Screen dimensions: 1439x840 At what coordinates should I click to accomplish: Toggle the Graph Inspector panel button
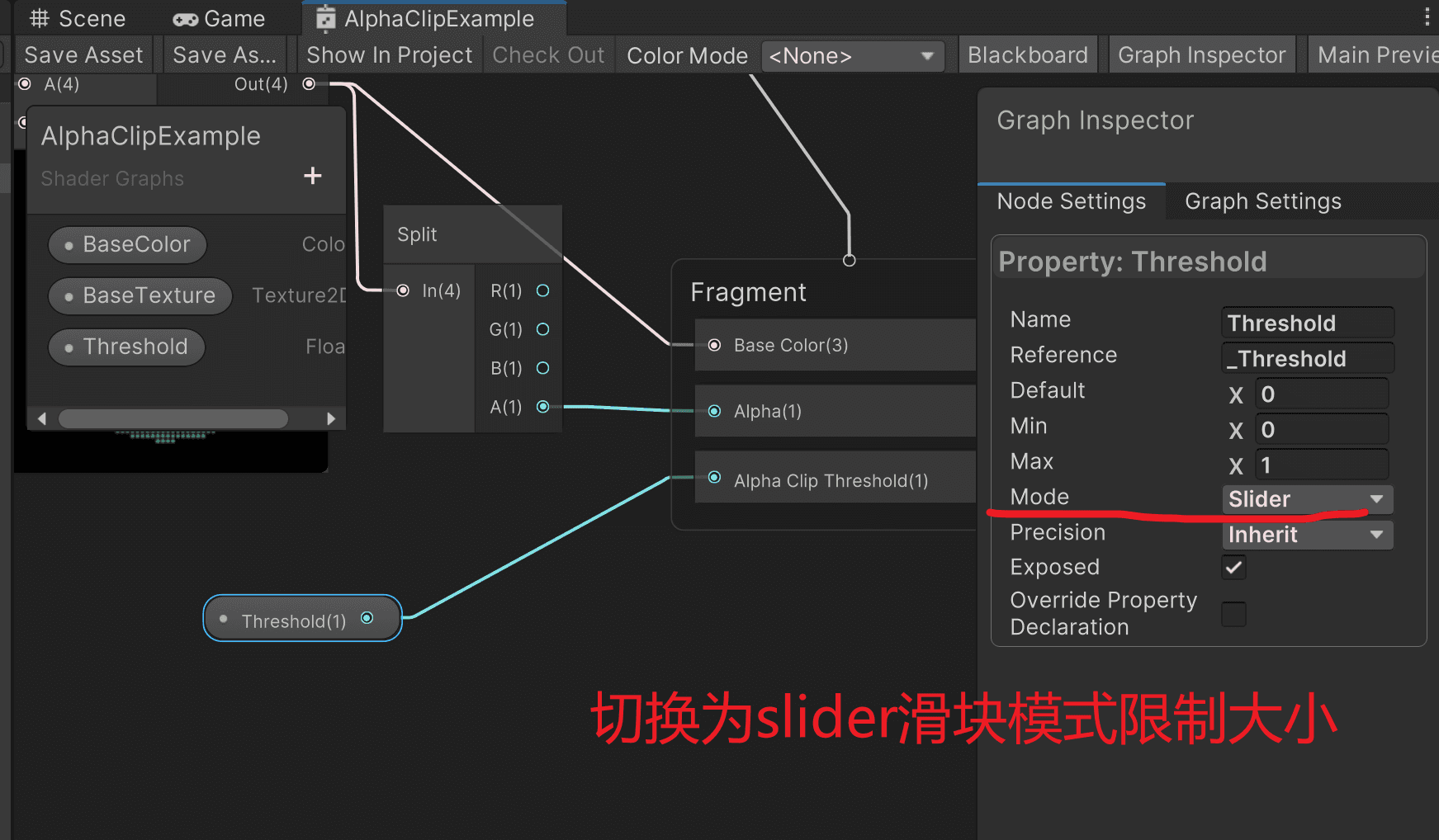[x=1202, y=55]
